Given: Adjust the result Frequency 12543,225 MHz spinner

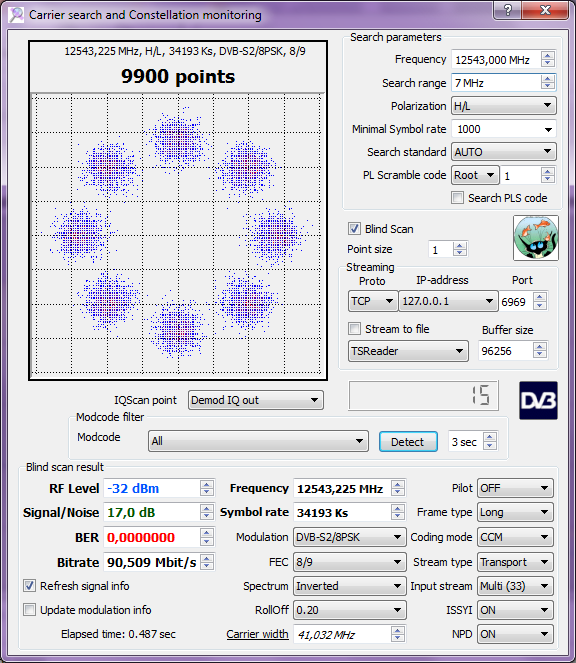Looking at the screenshot, I should tap(398, 488).
